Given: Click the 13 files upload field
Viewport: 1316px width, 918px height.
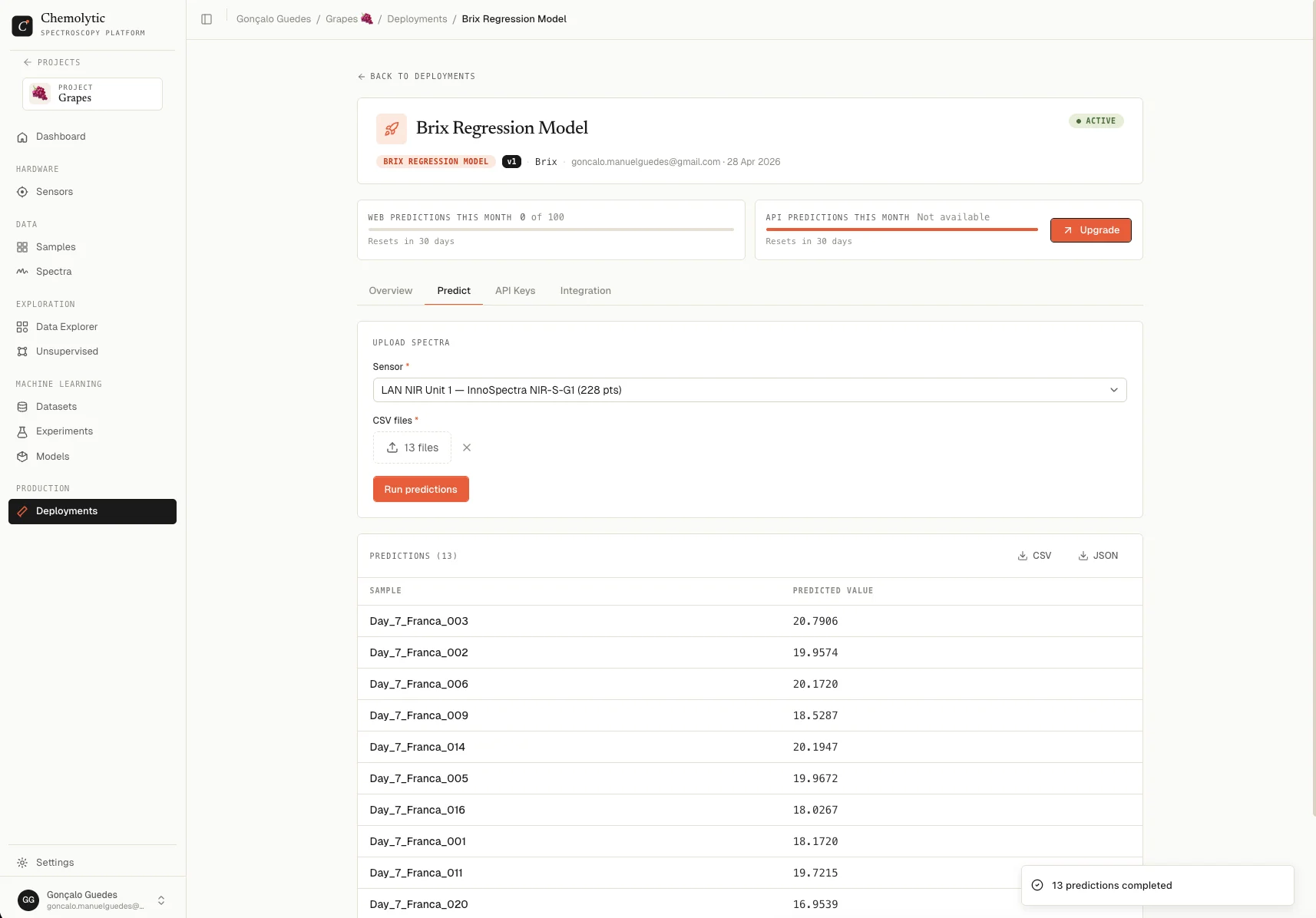Looking at the screenshot, I should (412, 447).
